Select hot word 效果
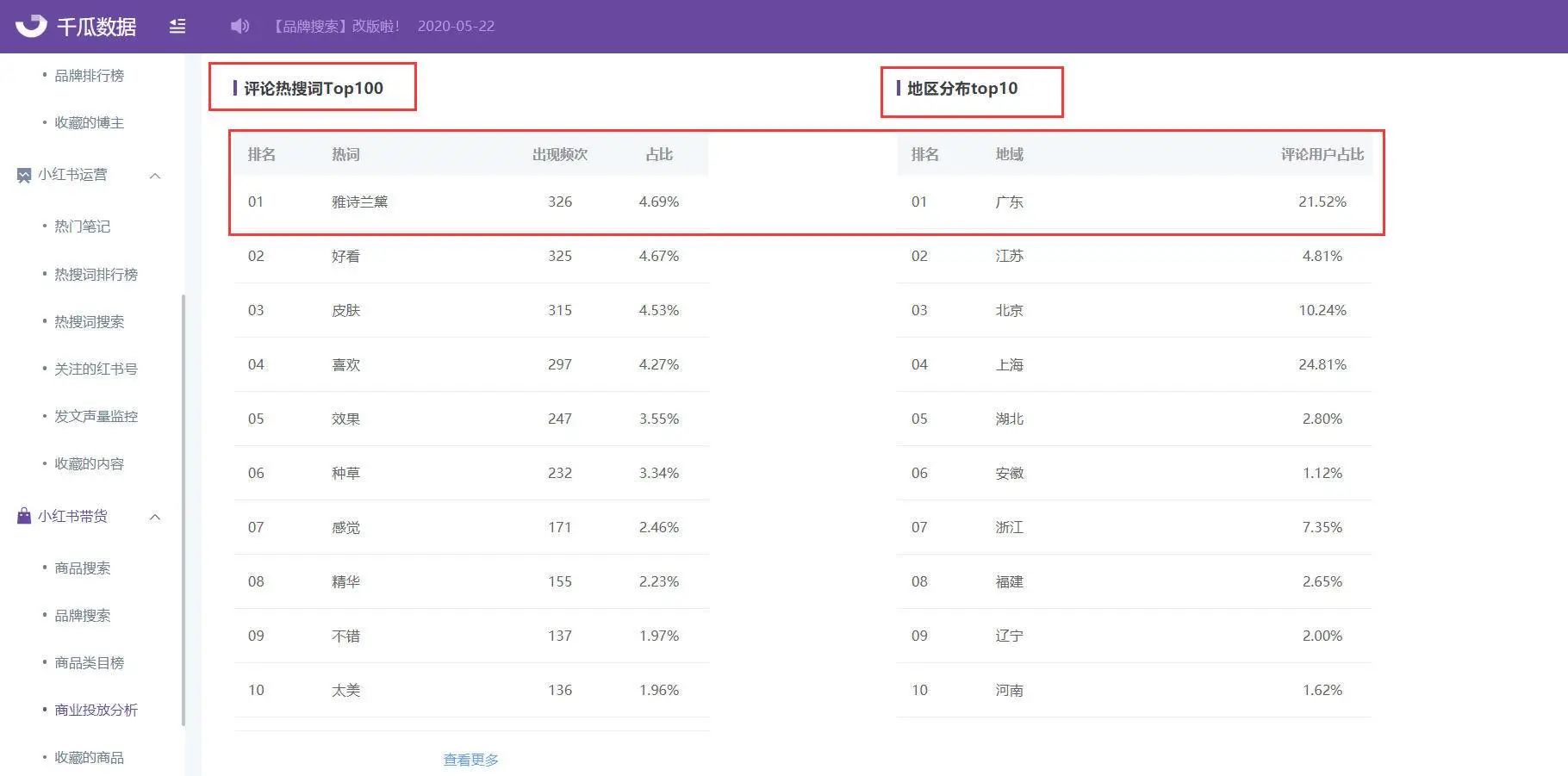Viewport: 1568px width, 776px height. click(345, 419)
